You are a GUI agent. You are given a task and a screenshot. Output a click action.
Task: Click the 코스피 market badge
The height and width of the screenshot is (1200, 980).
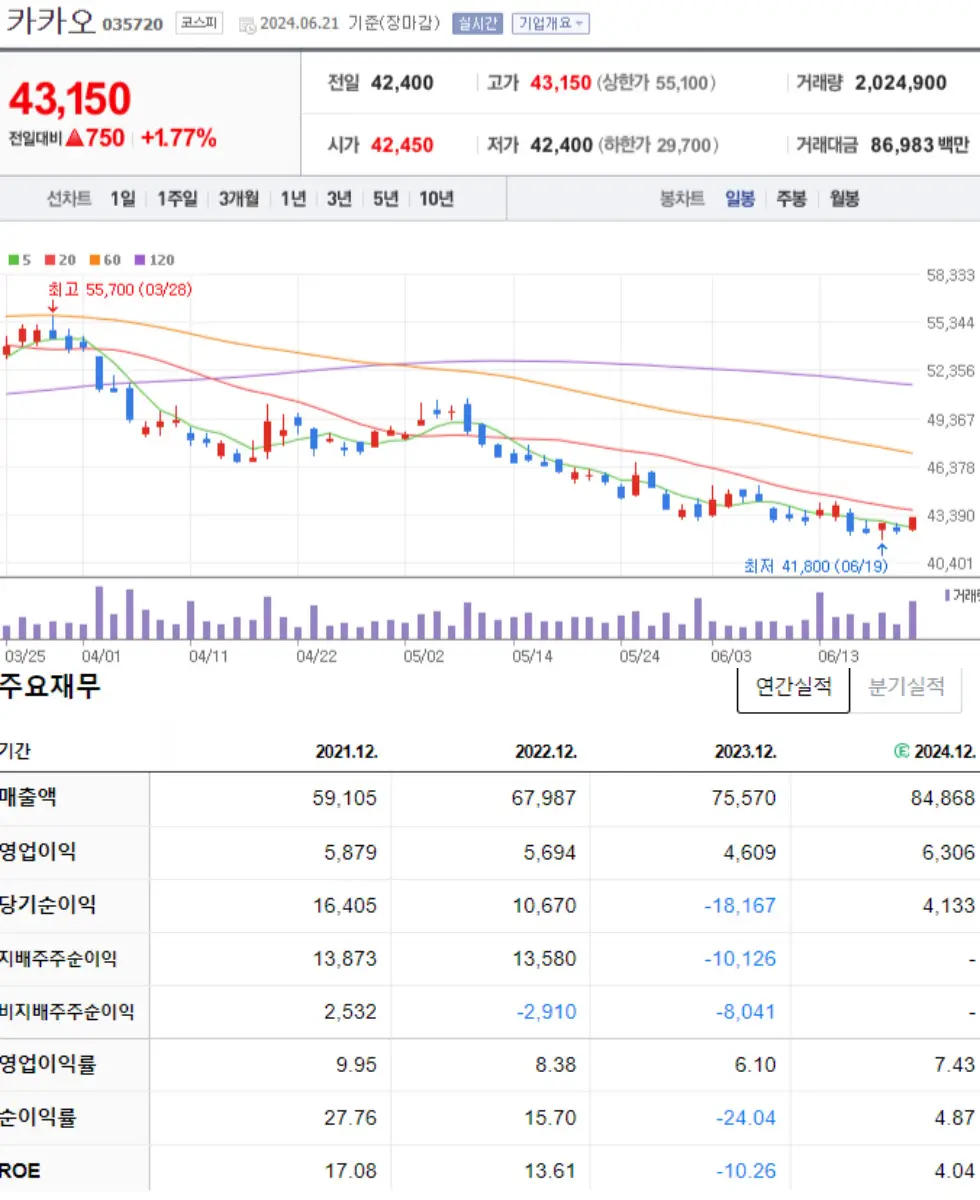(x=200, y=23)
